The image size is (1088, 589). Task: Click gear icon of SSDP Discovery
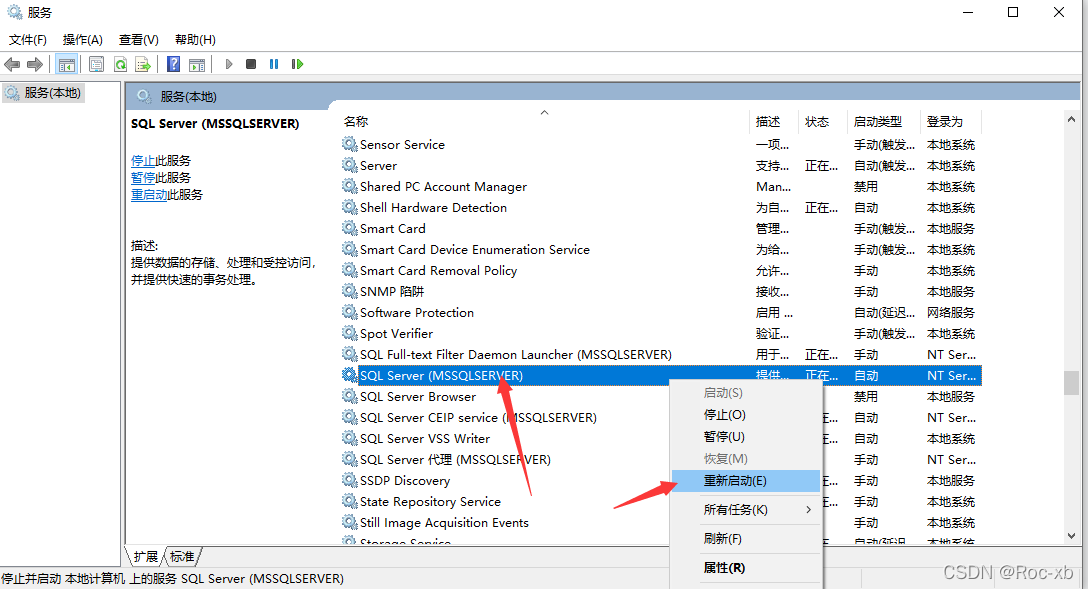[x=349, y=480]
